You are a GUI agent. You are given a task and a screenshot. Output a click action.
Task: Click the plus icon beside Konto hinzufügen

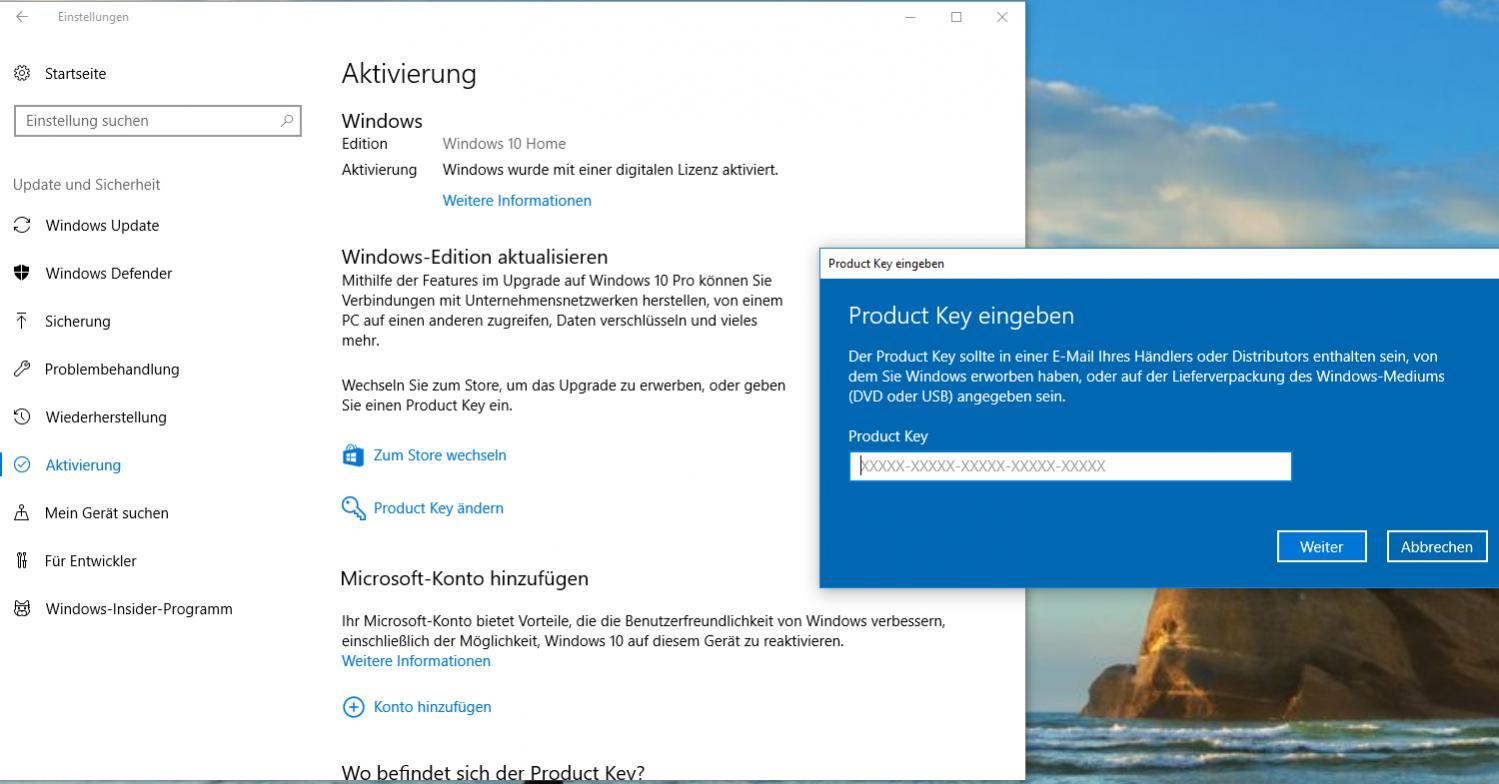tap(353, 707)
